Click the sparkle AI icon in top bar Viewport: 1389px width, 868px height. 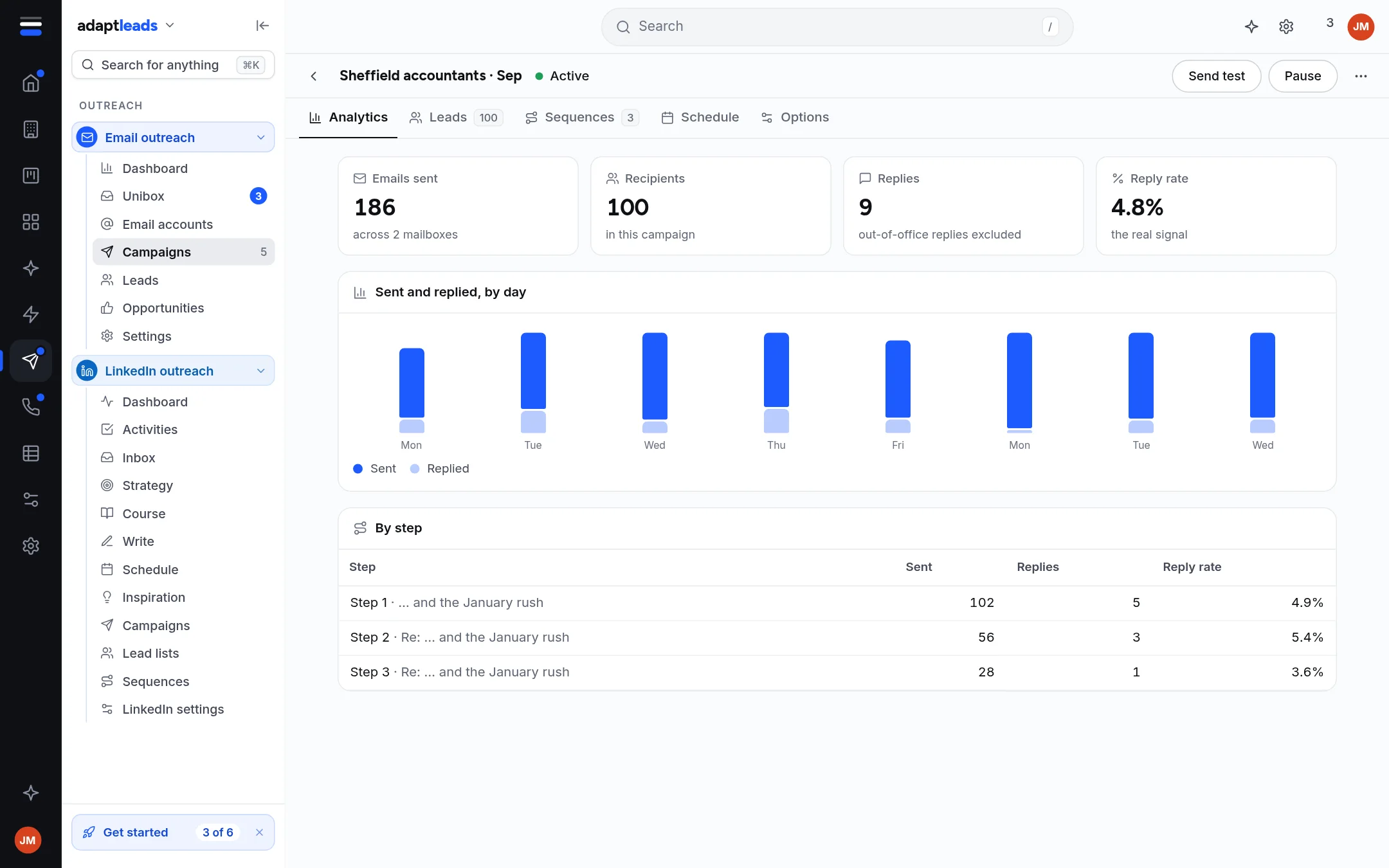pyautogui.click(x=1251, y=26)
